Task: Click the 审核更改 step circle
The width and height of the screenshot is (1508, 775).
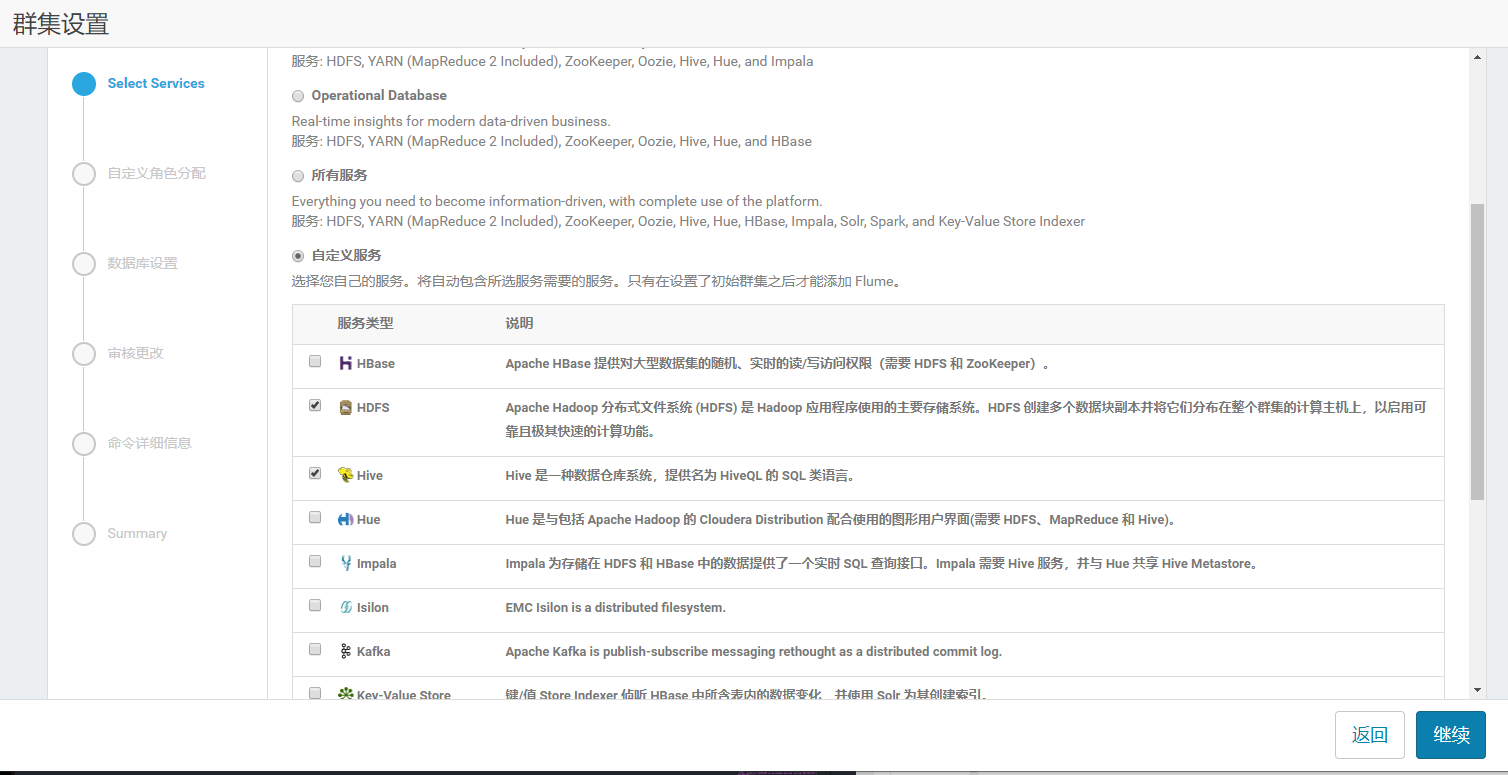Action: tap(84, 354)
